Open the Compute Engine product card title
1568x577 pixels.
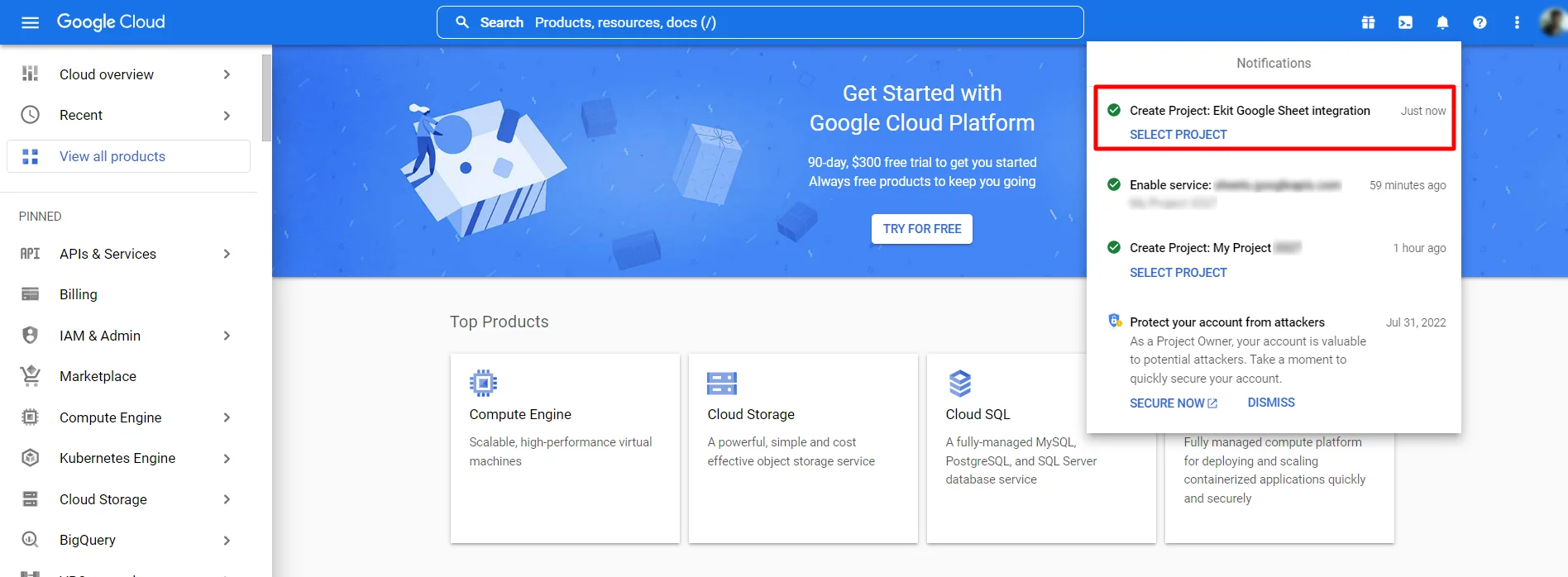click(520, 414)
